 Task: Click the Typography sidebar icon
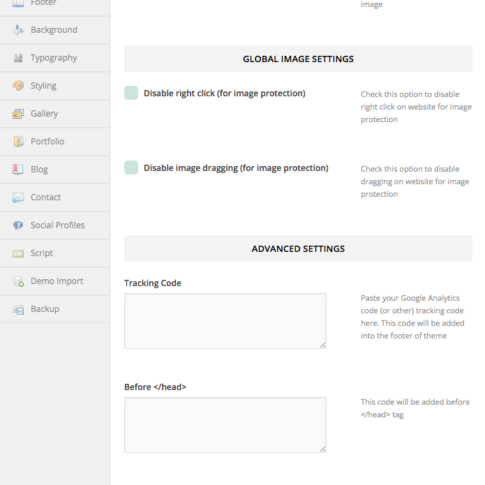(x=18, y=58)
